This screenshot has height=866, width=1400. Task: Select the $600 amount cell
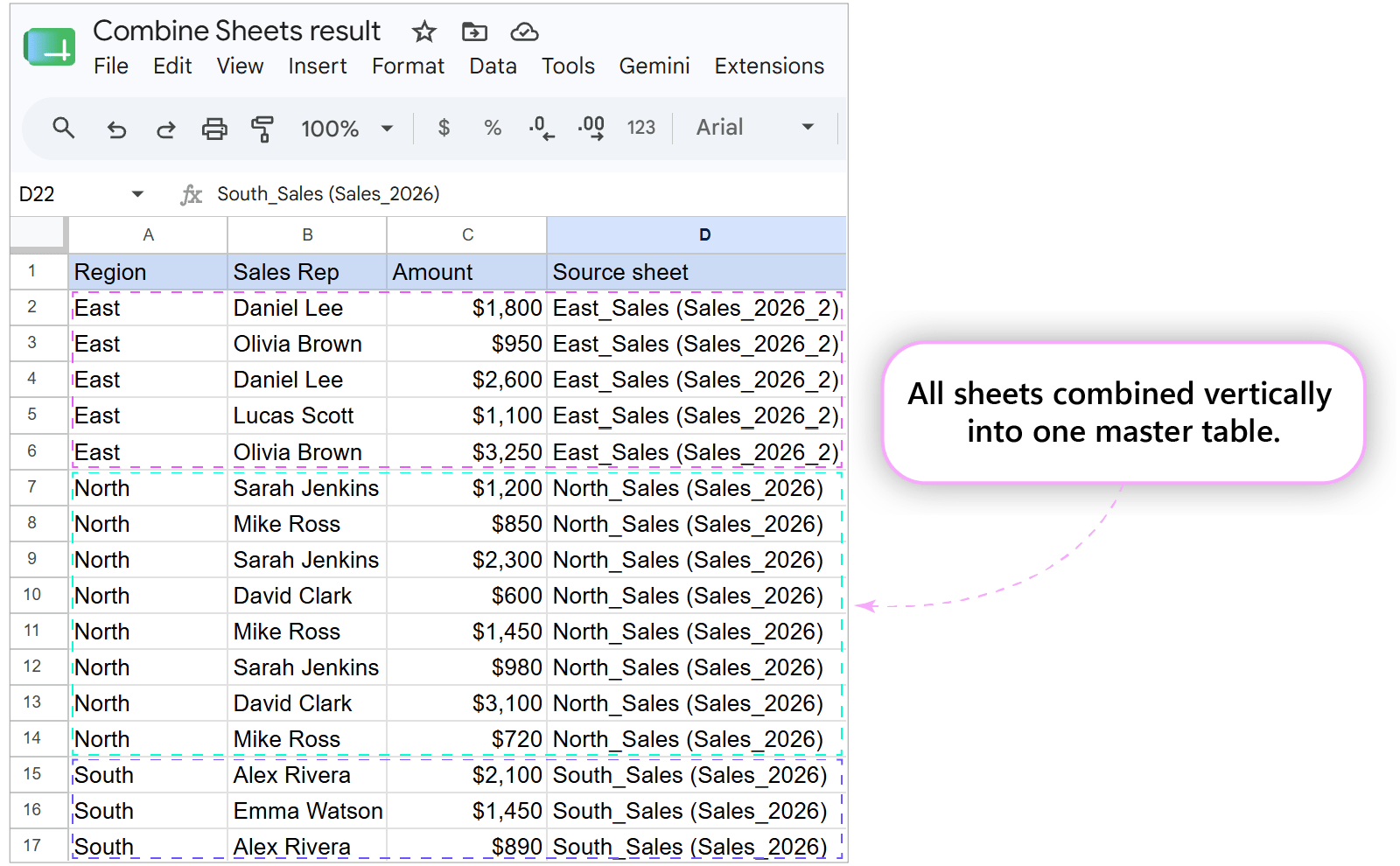click(467, 596)
